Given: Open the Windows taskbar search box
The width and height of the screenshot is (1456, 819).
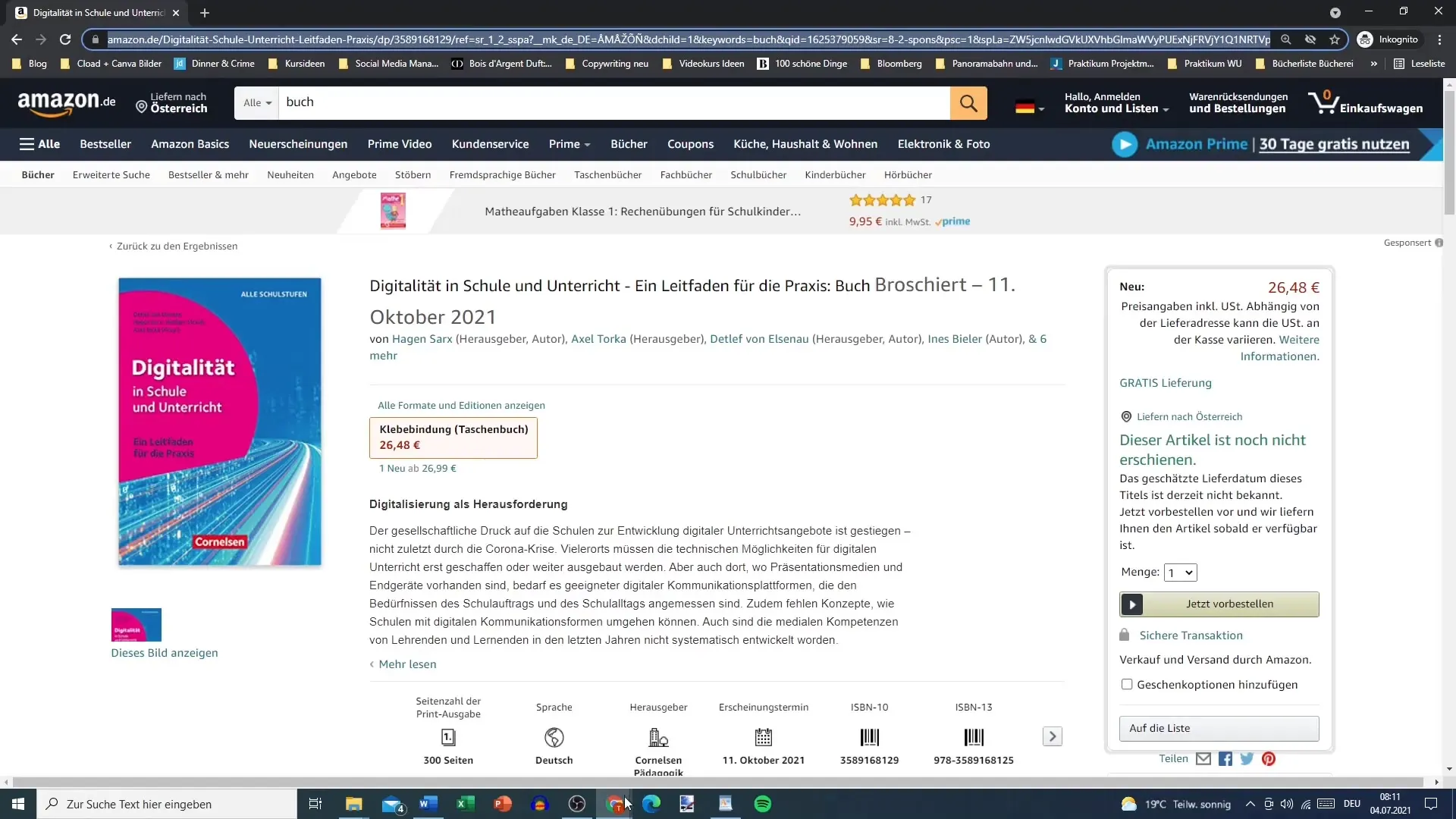Looking at the screenshot, I should tap(167, 804).
